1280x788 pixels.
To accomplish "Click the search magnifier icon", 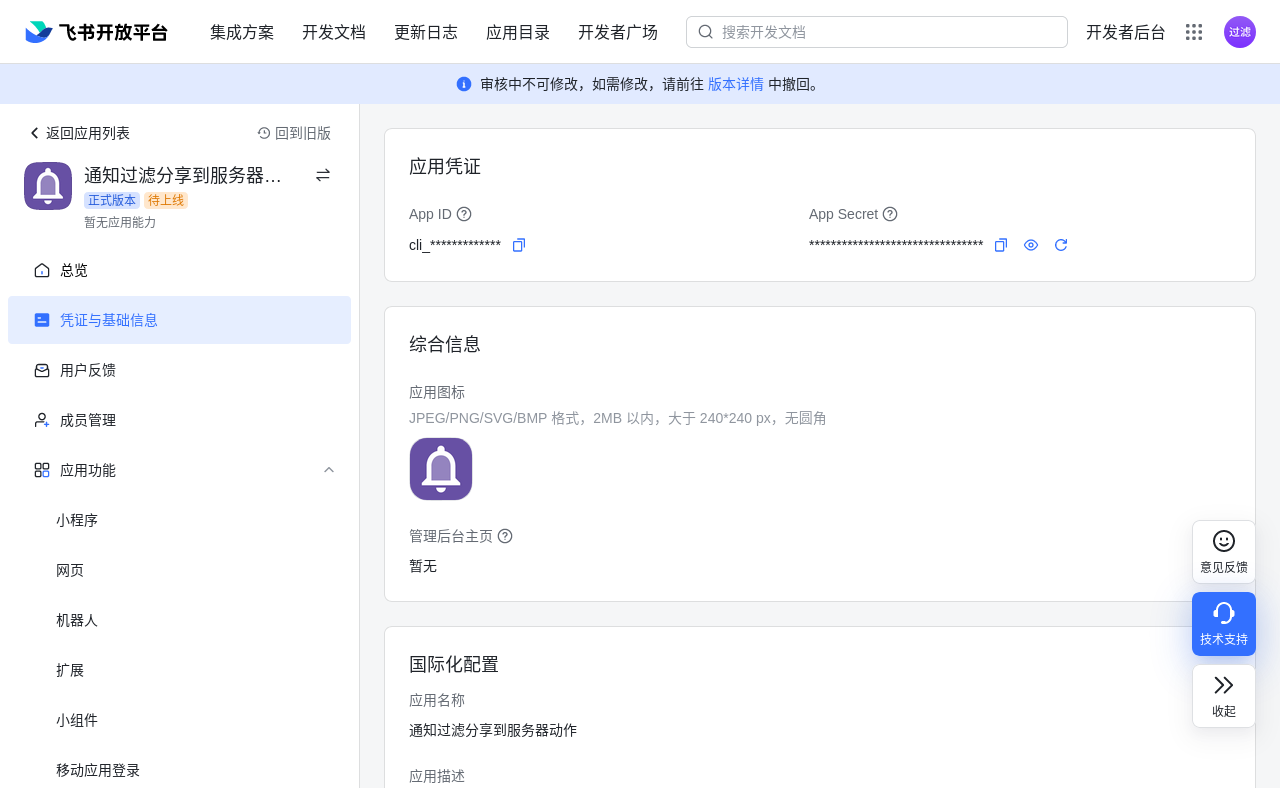I will (x=706, y=32).
